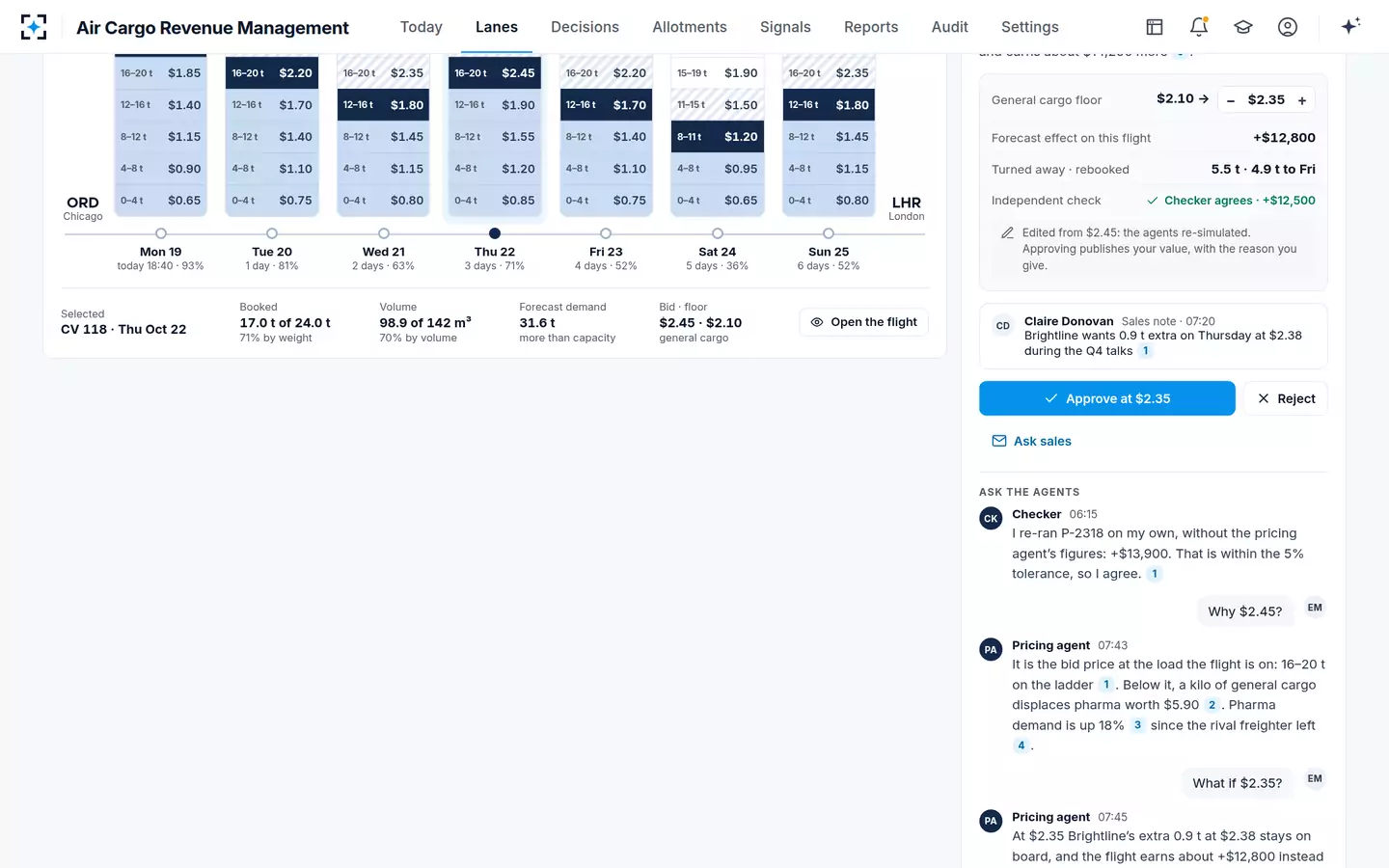Click Fri 23 ladder cell 12–16 t $1.70
This screenshot has width=1389, height=868.
[x=606, y=105]
